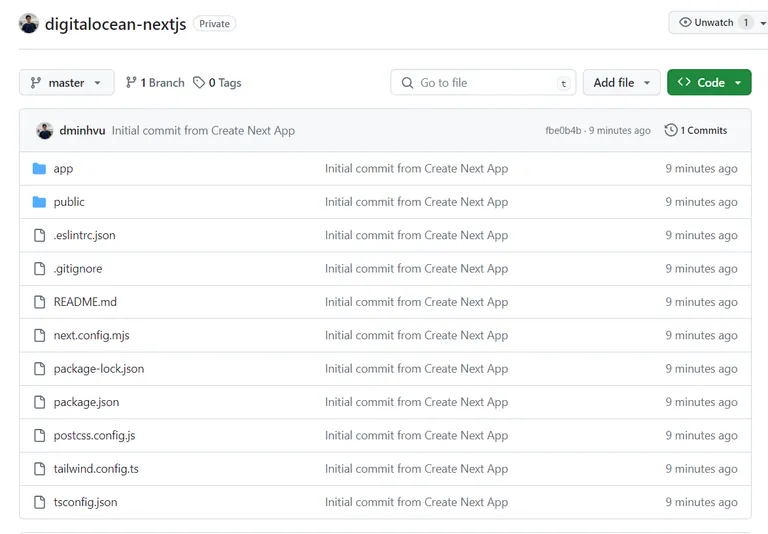
Task: Click the file icon beside README.md
Action: click(x=39, y=302)
